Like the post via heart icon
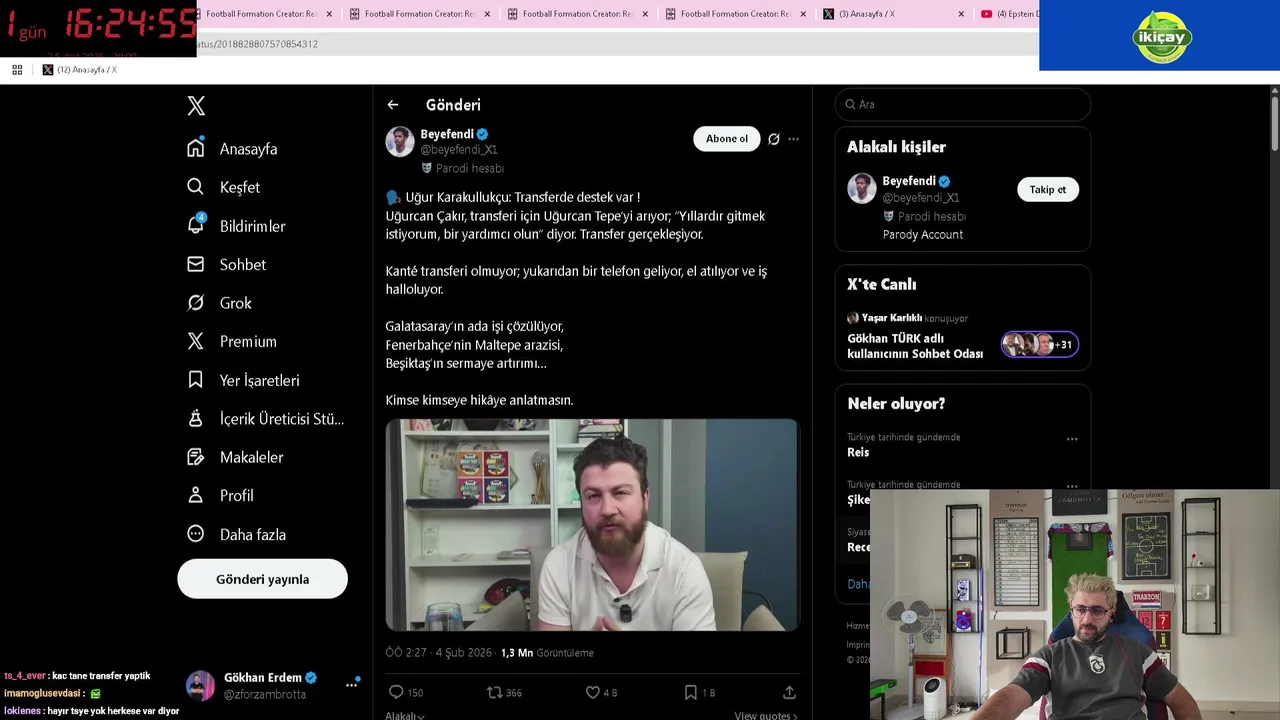Screen dimensions: 1280x720 point(592,692)
